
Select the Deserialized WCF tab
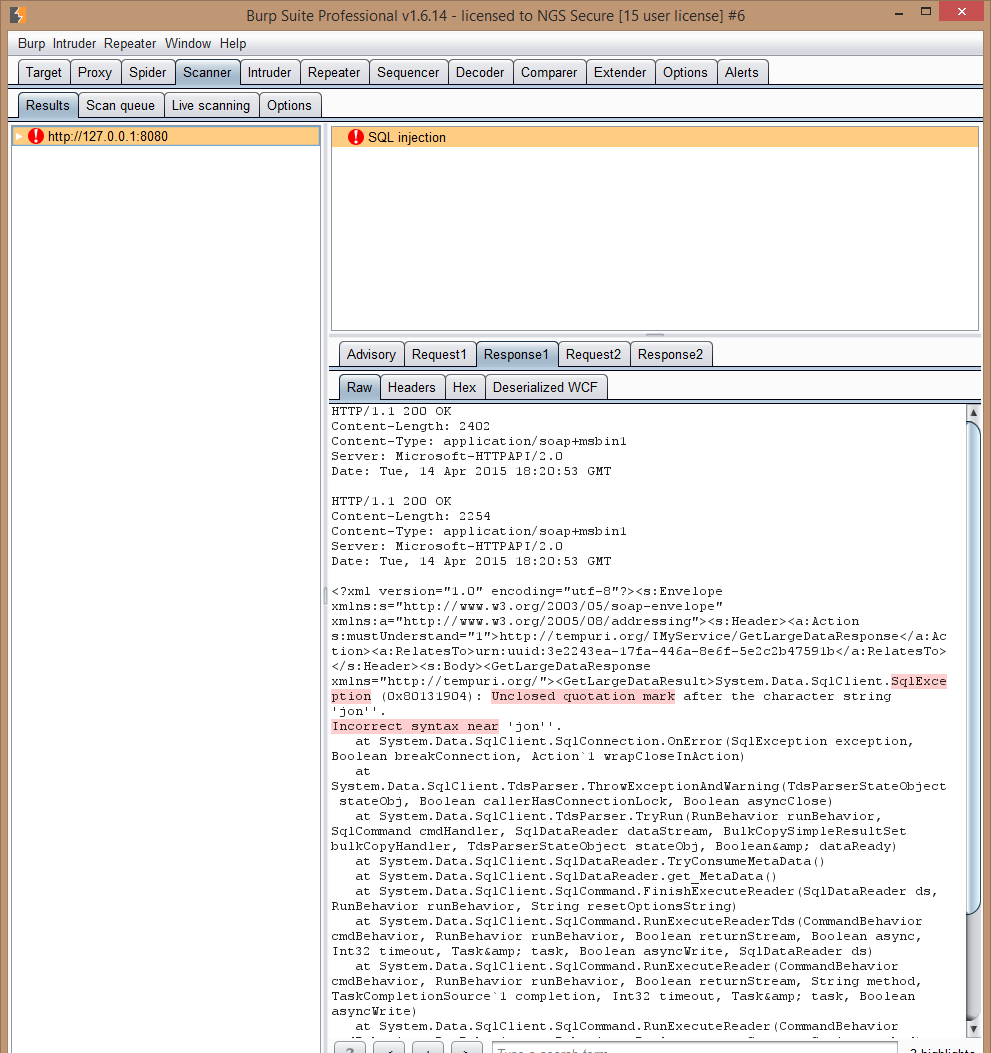point(545,387)
